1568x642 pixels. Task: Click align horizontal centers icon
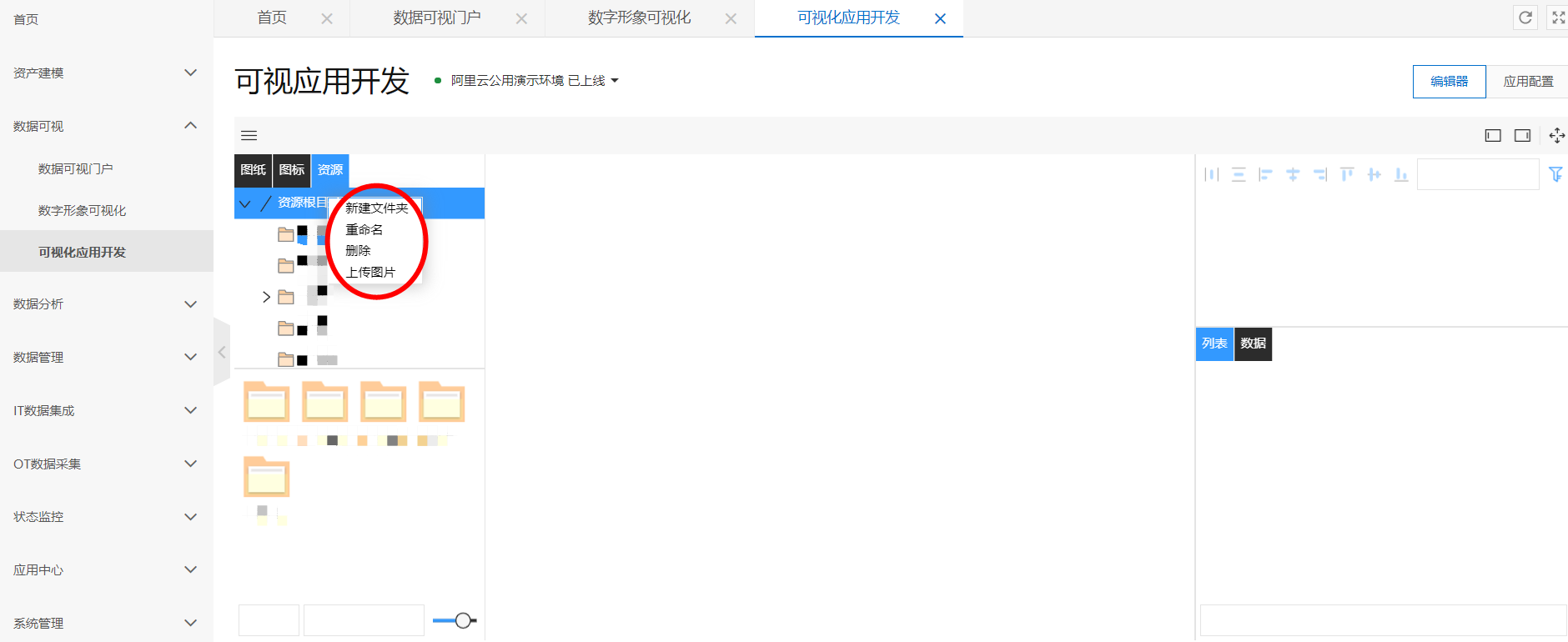(x=1293, y=174)
